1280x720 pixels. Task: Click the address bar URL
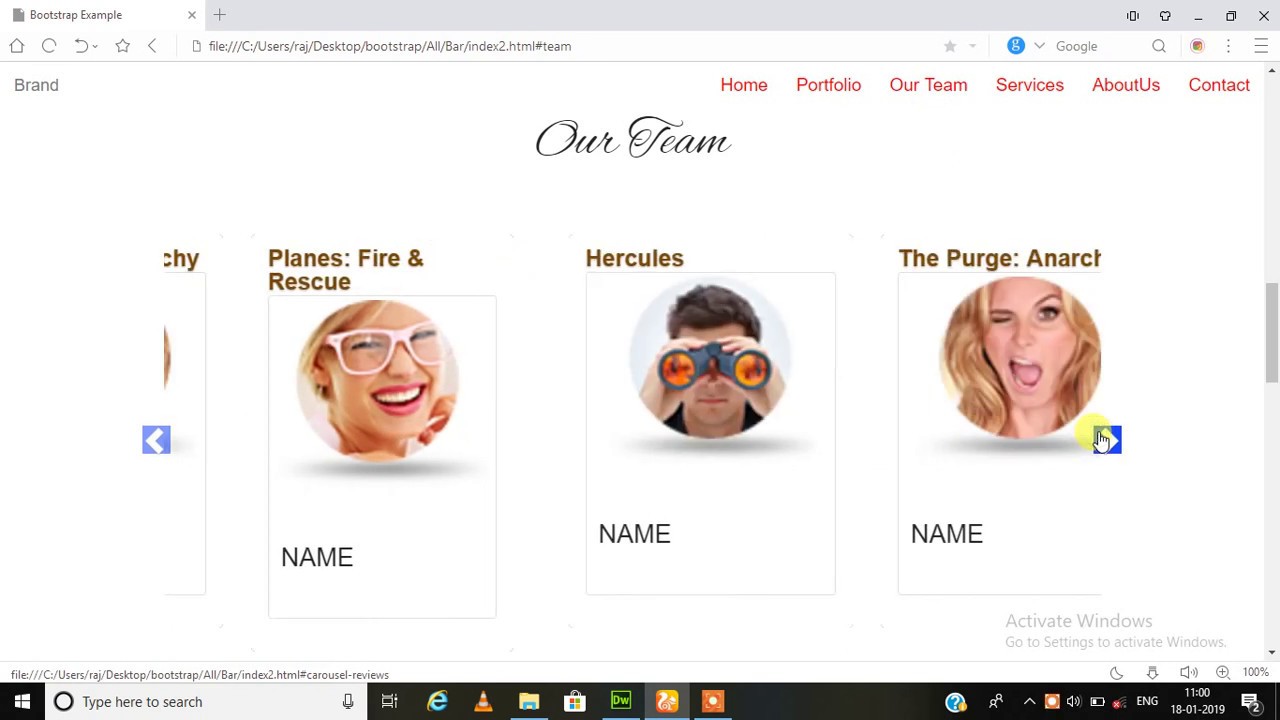(390, 46)
